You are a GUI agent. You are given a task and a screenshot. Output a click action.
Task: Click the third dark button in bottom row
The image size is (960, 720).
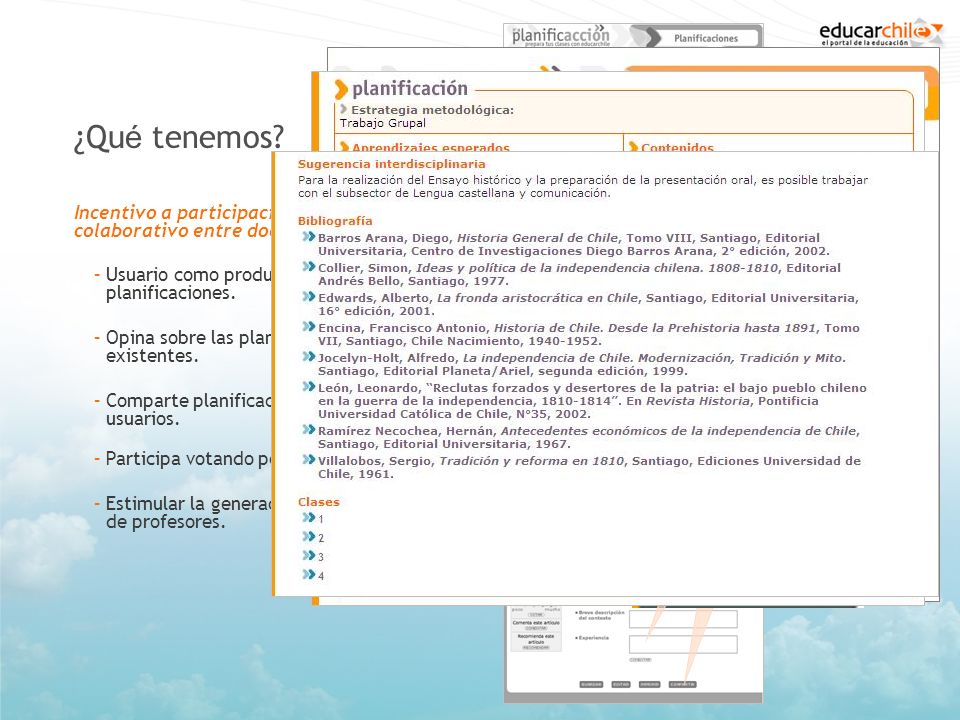tap(650, 684)
